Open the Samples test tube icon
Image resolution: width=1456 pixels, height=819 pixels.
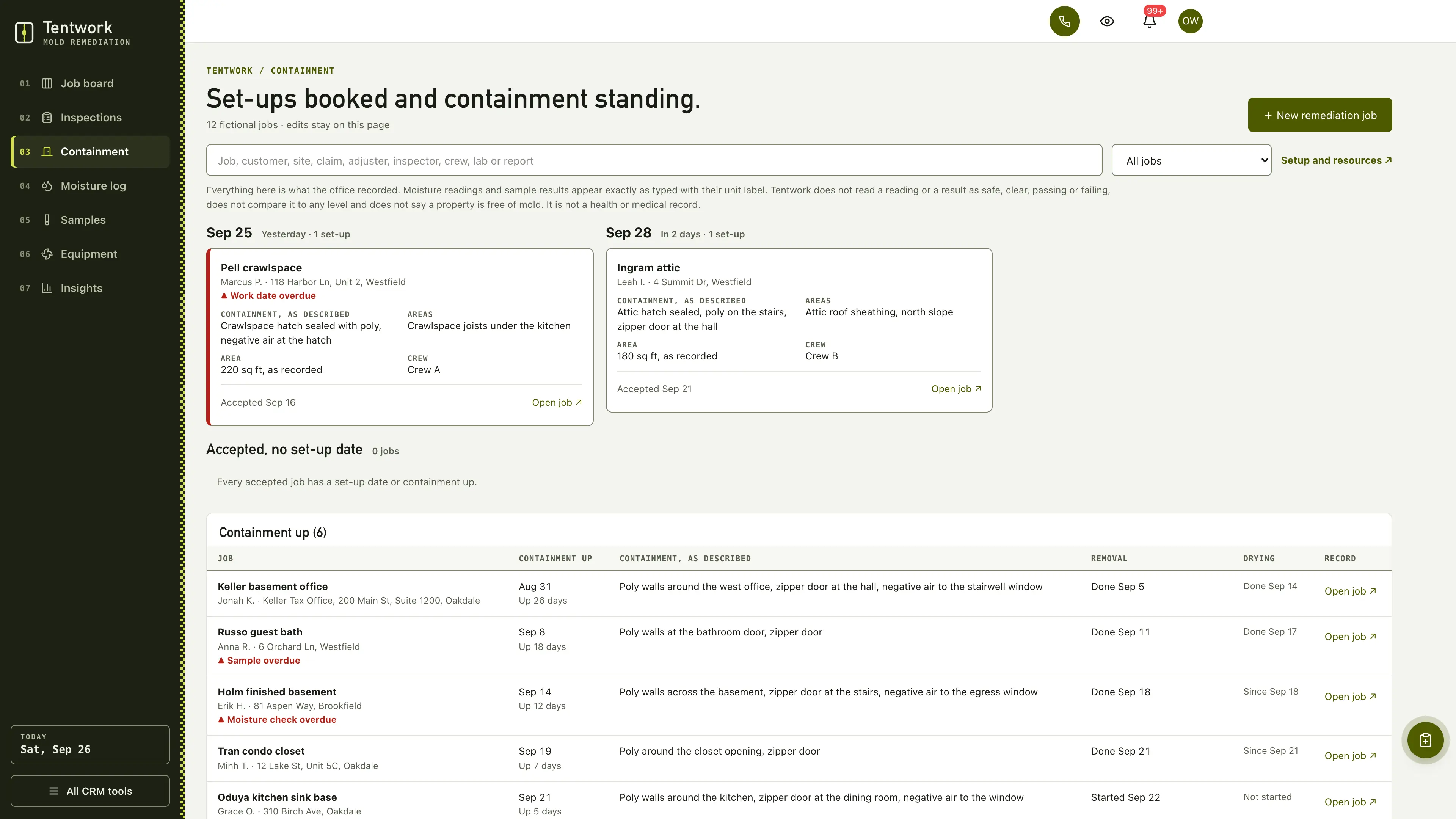[47, 220]
